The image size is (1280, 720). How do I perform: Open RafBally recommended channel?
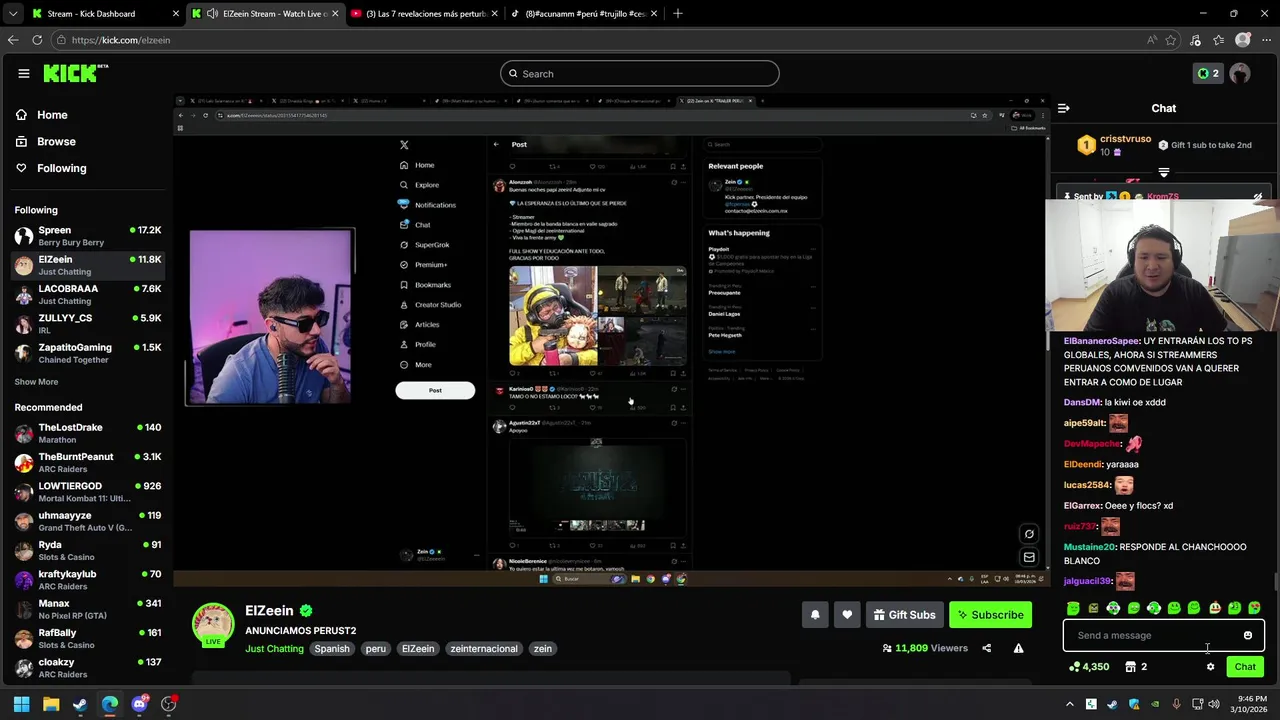(88, 639)
